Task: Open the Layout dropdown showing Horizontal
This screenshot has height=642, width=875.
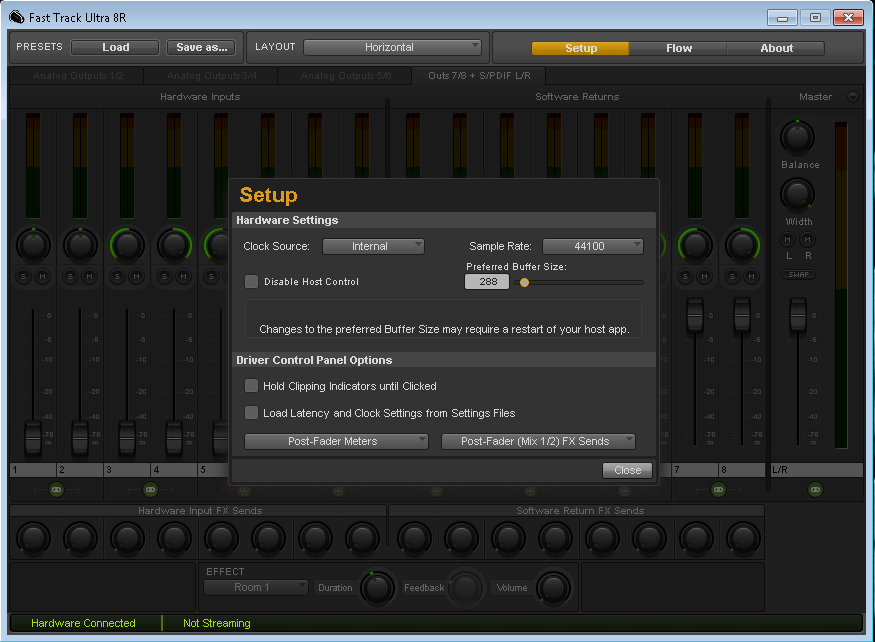Action: (x=392, y=47)
